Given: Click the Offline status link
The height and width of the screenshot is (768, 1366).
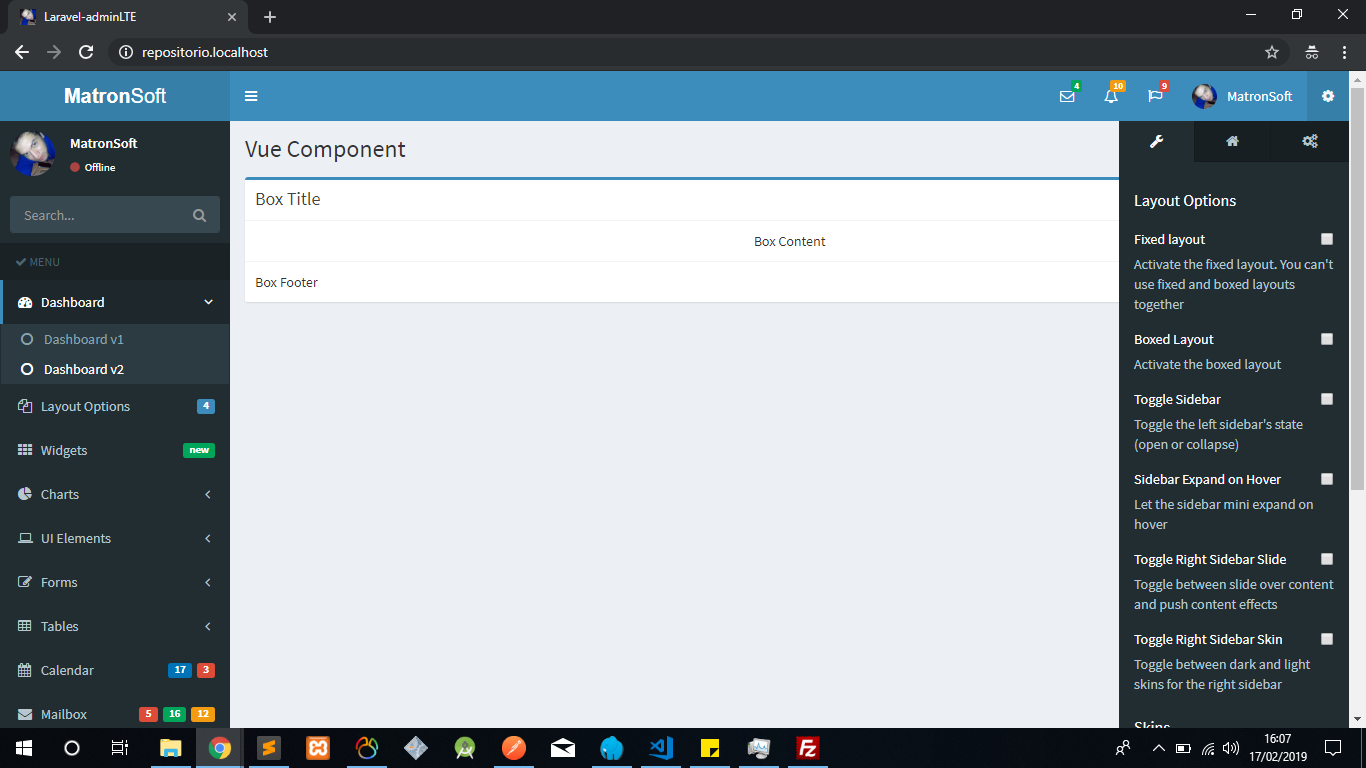Looking at the screenshot, I should coord(93,167).
